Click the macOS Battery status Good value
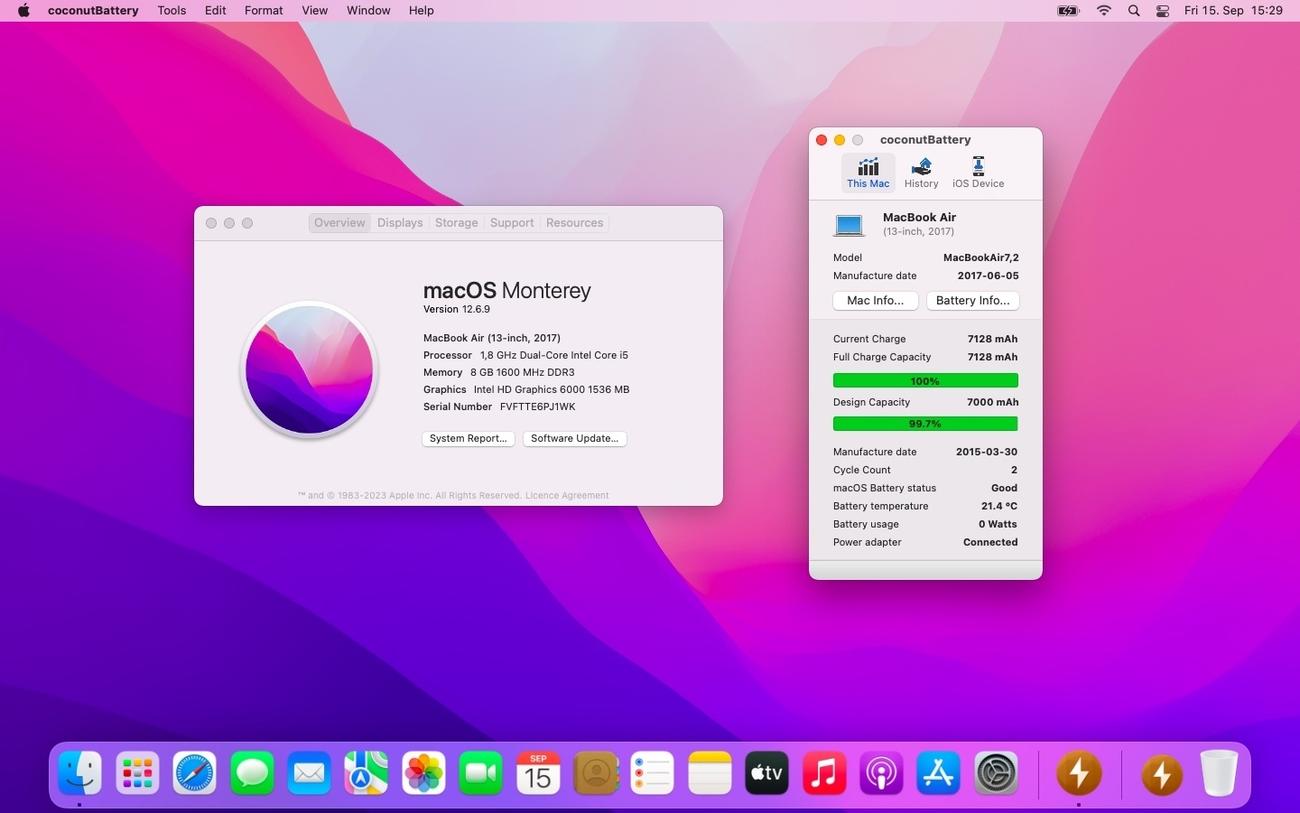 pos(1004,488)
